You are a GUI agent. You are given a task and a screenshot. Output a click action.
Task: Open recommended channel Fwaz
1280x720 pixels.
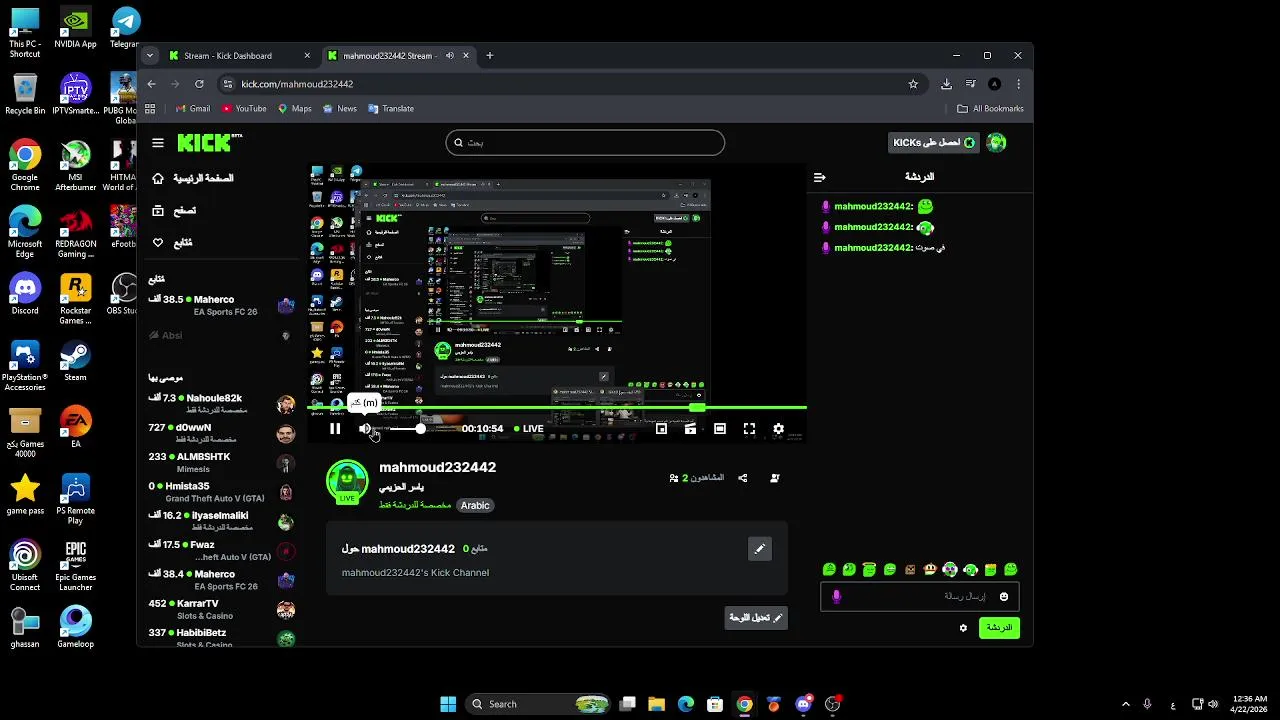221,551
